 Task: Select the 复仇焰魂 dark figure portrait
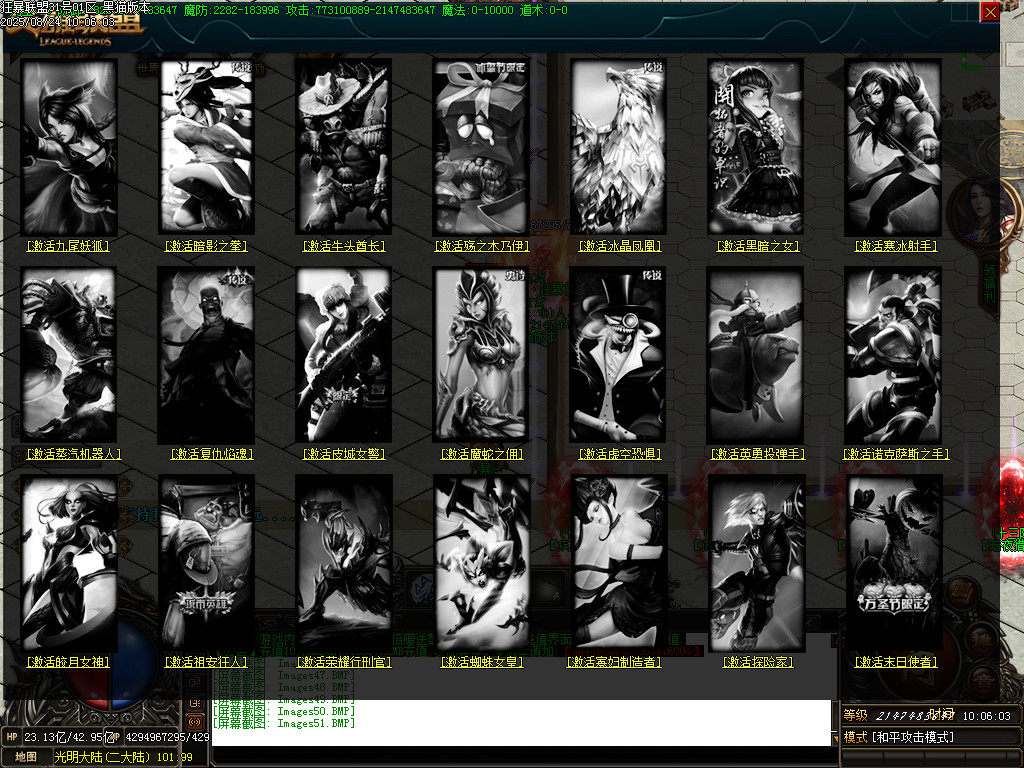click(x=206, y=355)
